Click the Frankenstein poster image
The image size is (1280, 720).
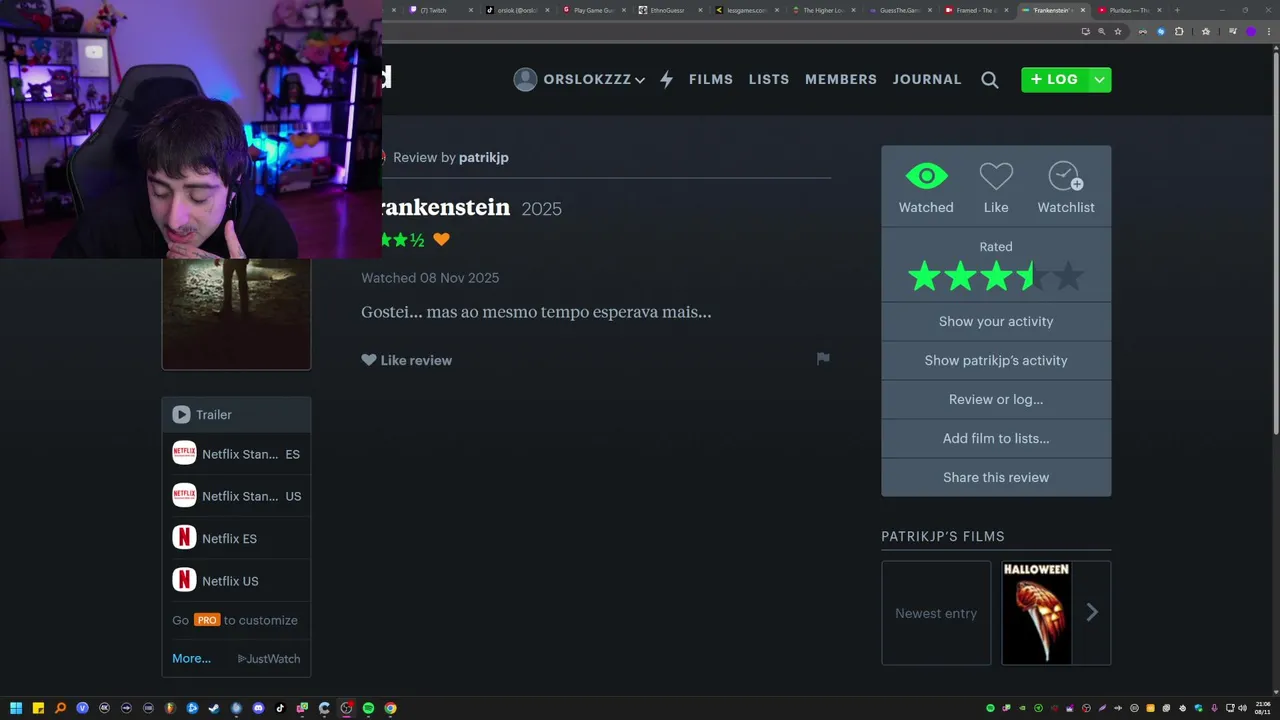coord(236,314)
